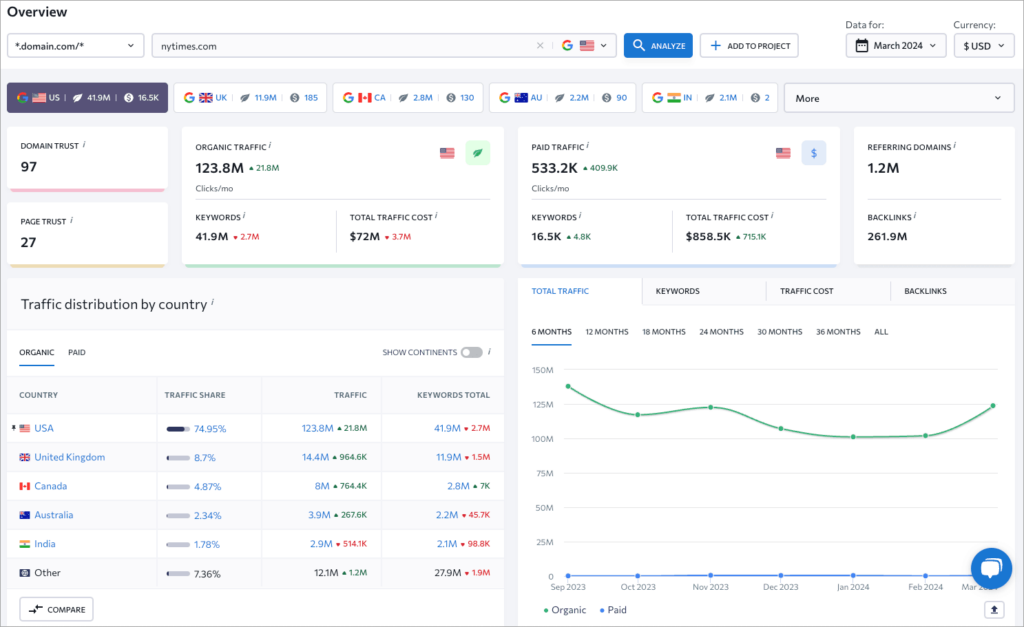Open the United Kingdom country link
Screen dimensions: 1024x627
click(69, 457)
